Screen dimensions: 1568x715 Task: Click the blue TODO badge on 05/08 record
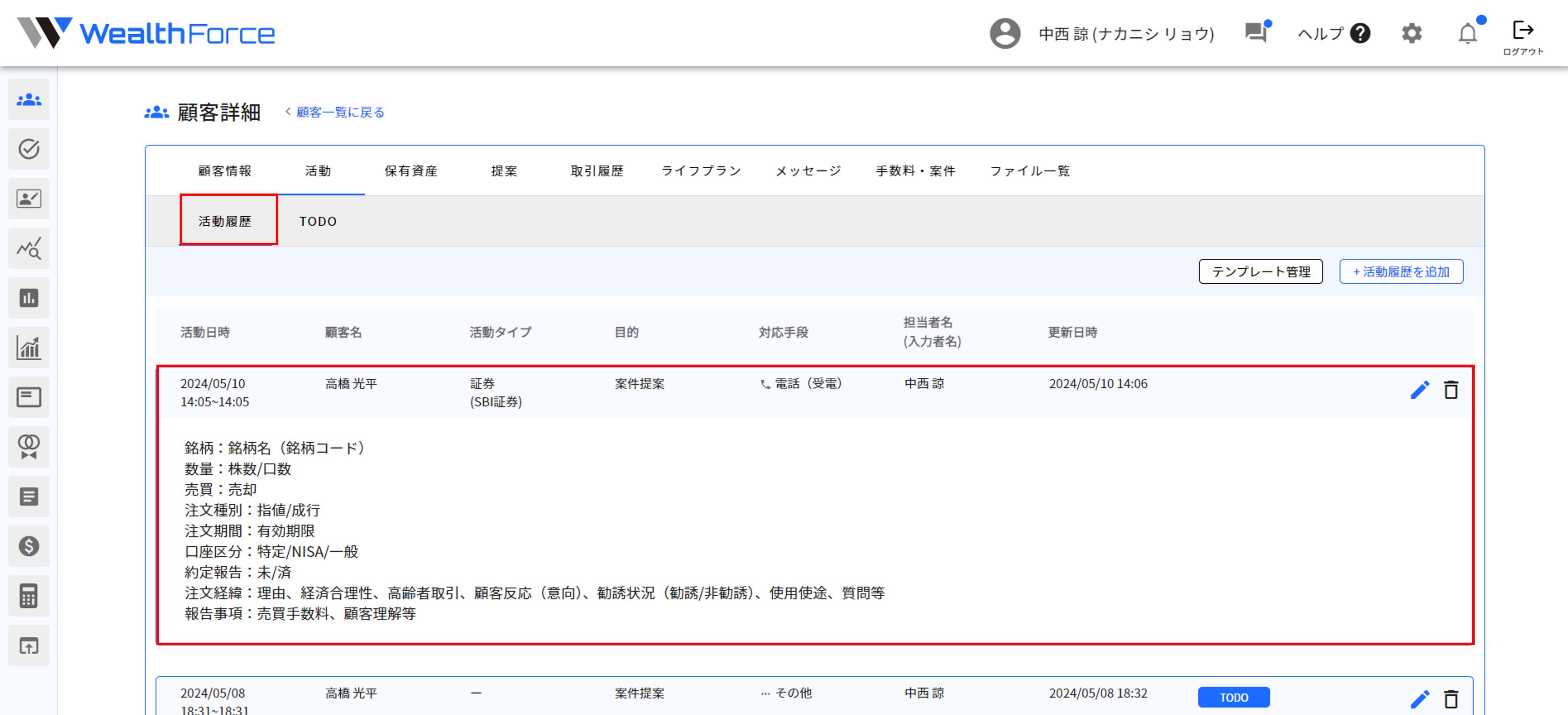point(1233,697)
